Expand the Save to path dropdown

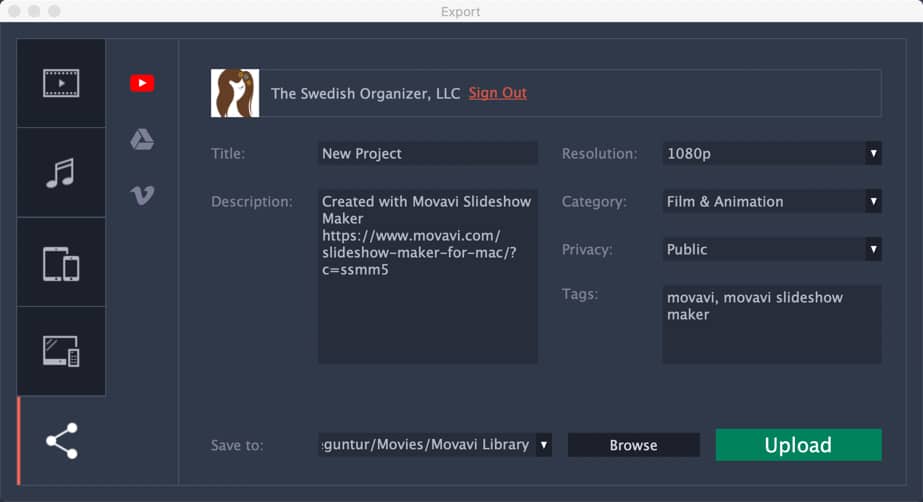(x=544, y=445)
